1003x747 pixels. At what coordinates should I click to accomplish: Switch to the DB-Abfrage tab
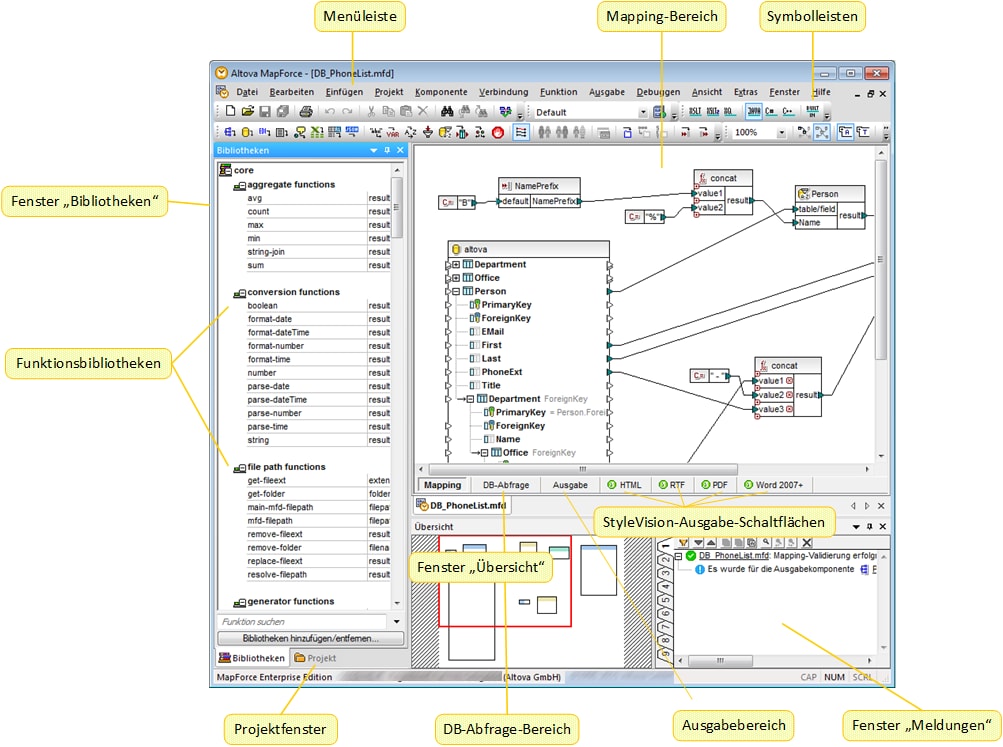click(x=505, y=485)
